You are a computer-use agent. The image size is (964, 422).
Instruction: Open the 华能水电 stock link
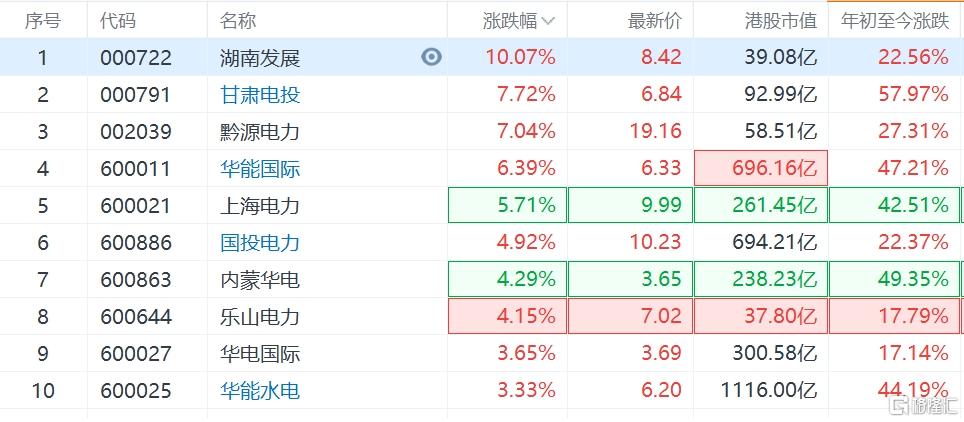(260, 390)
